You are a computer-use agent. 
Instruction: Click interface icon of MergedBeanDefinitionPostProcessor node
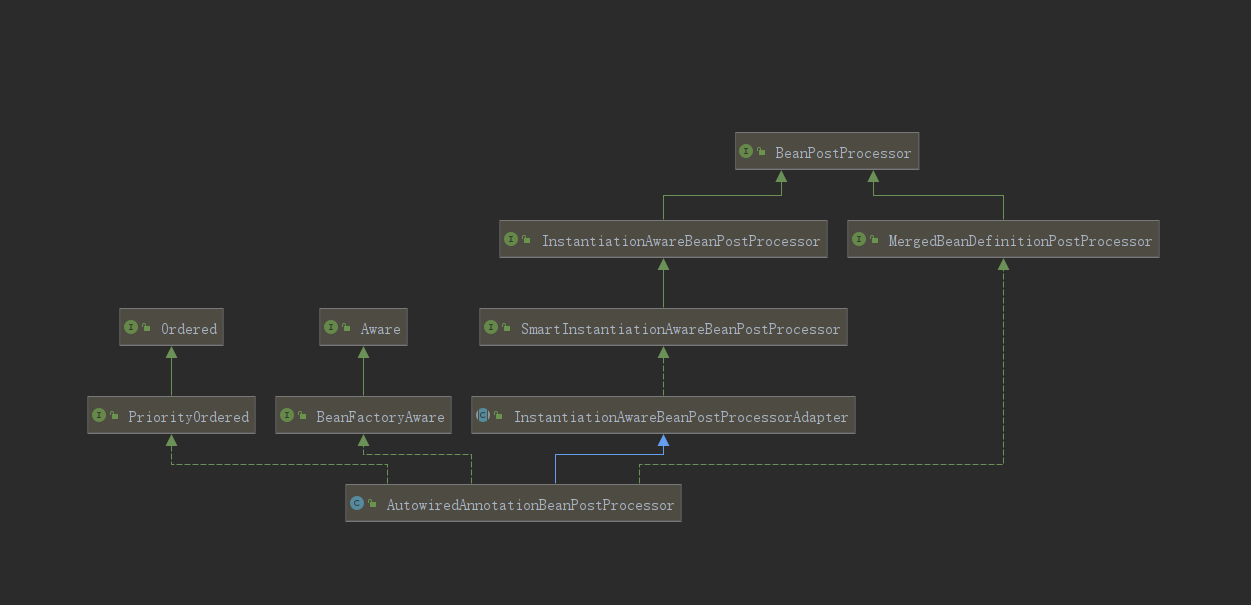click(x=858, y=240)
